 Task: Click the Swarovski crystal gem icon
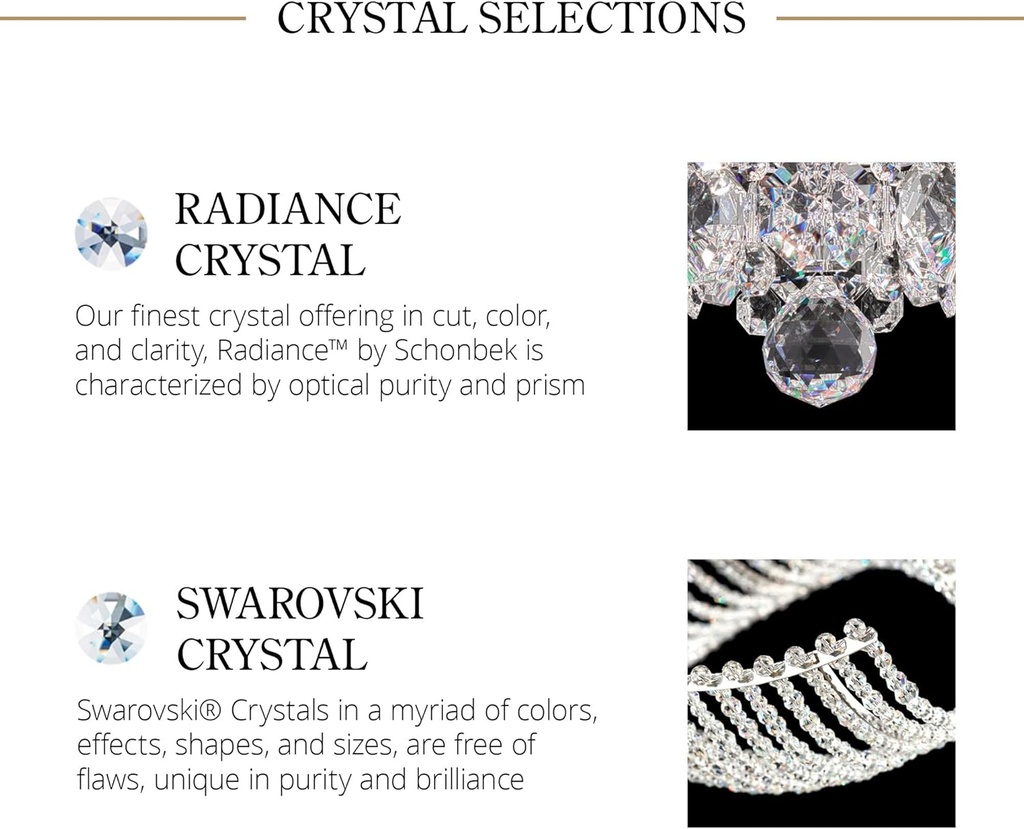tap(112, 627)
